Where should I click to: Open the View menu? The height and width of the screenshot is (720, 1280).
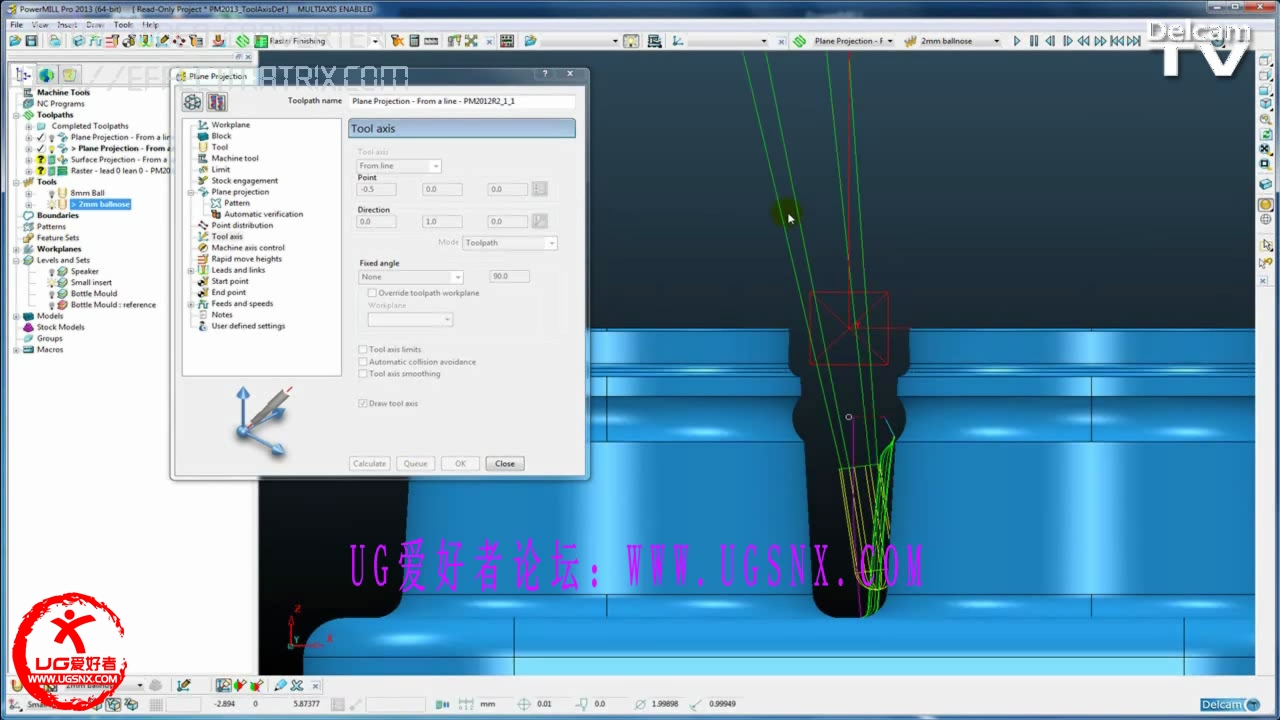[x=40, y=24]
